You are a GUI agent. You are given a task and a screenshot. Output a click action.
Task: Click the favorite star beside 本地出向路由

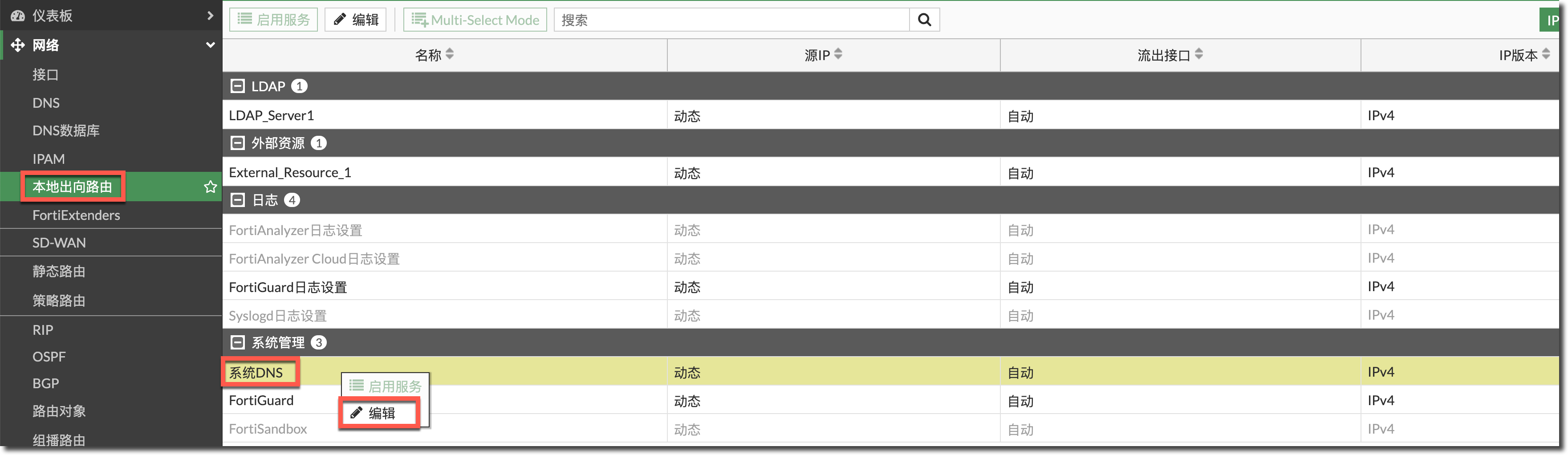[210, 187]
